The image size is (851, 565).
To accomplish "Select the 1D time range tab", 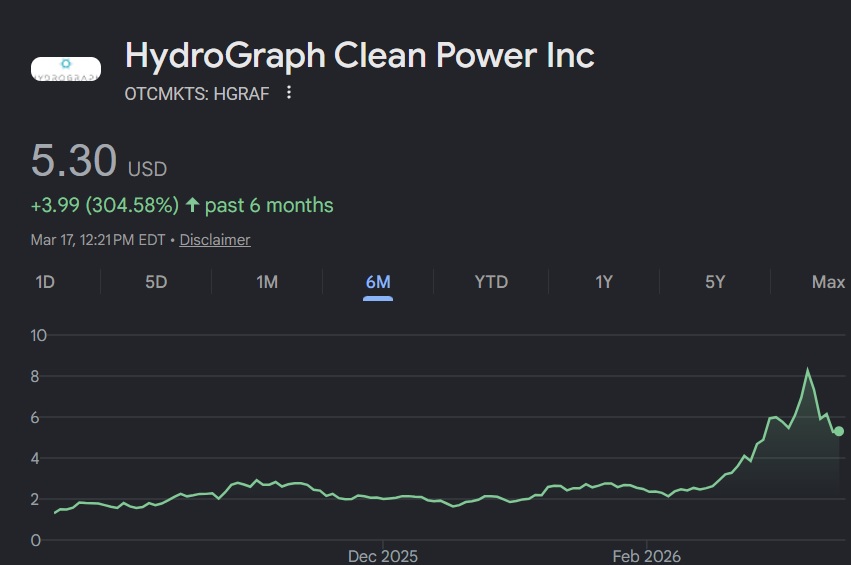I will pos(45,282).
